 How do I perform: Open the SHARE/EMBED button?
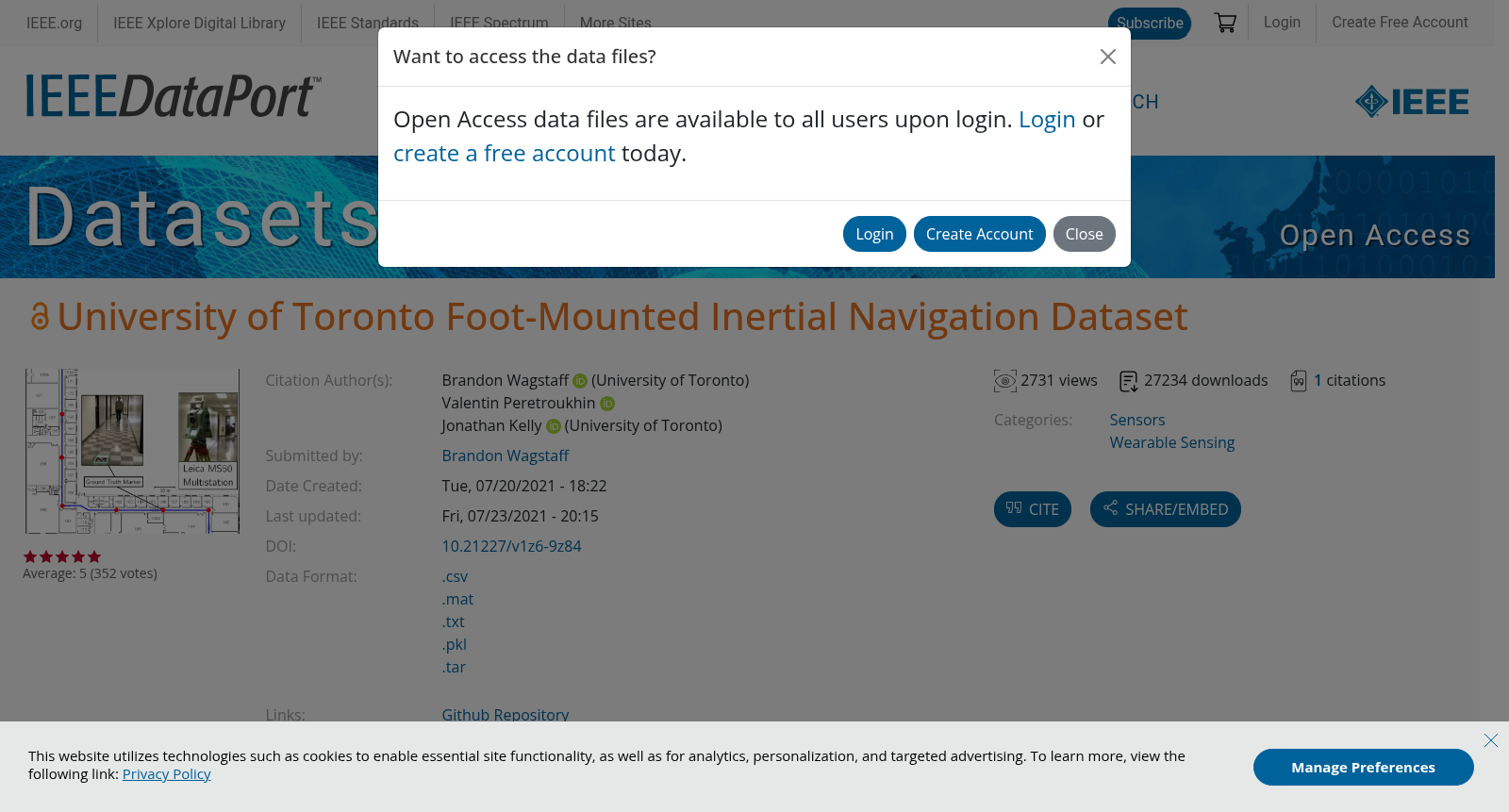[x=1165, y=509]
